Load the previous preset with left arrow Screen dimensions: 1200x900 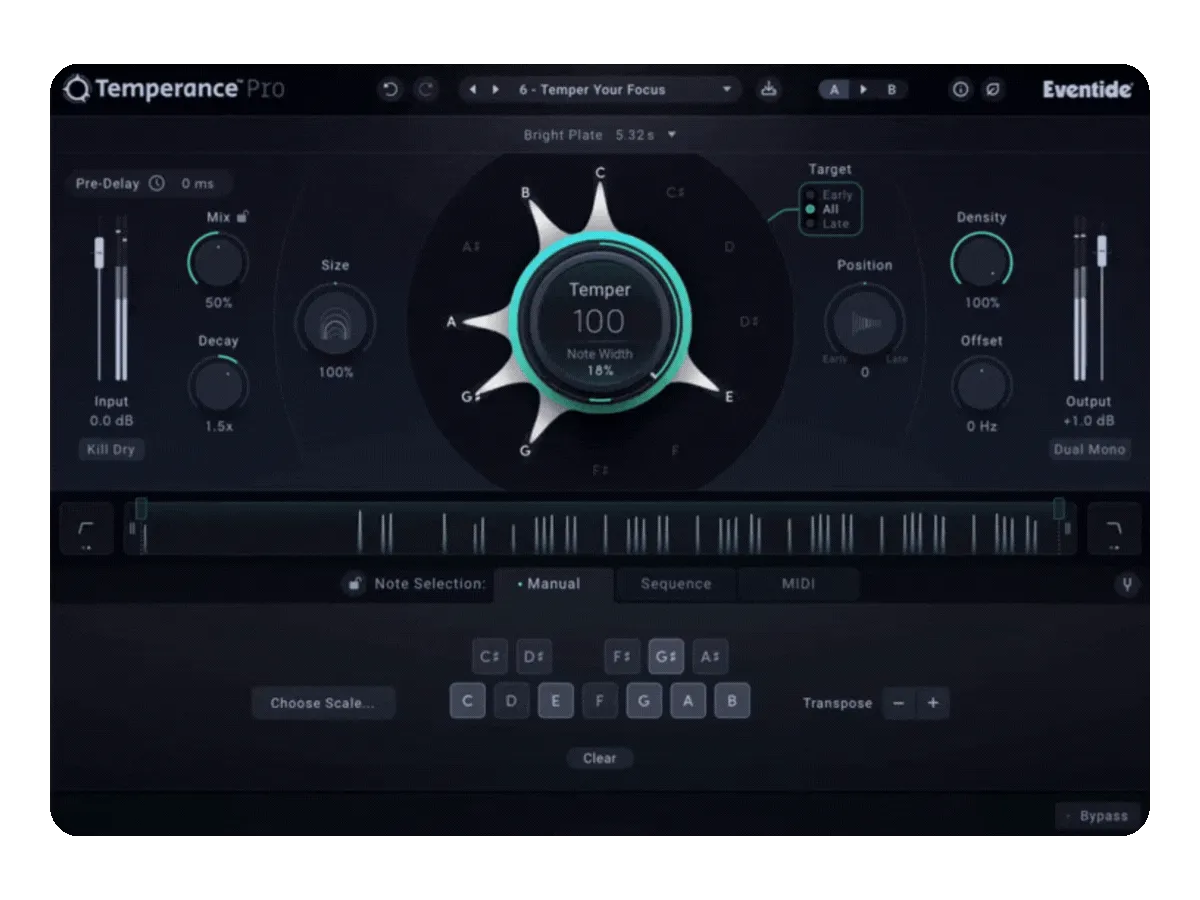click(x=473, y=90)
